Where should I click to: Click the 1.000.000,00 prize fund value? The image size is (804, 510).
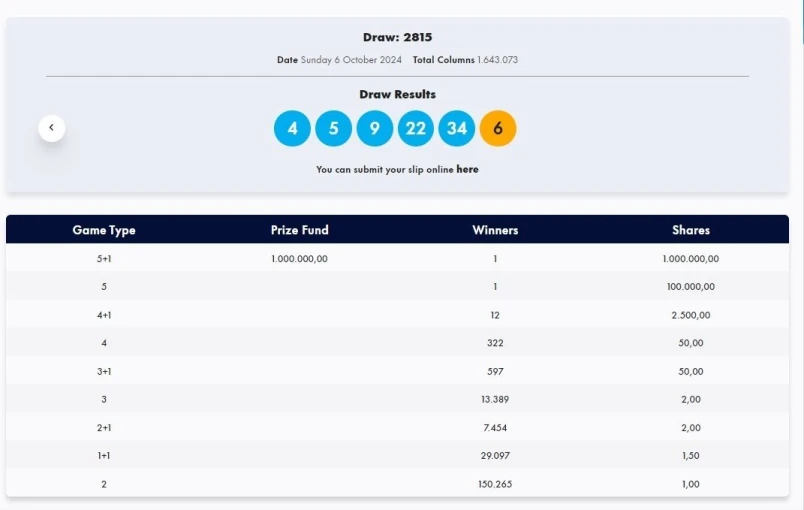[299, 259]
